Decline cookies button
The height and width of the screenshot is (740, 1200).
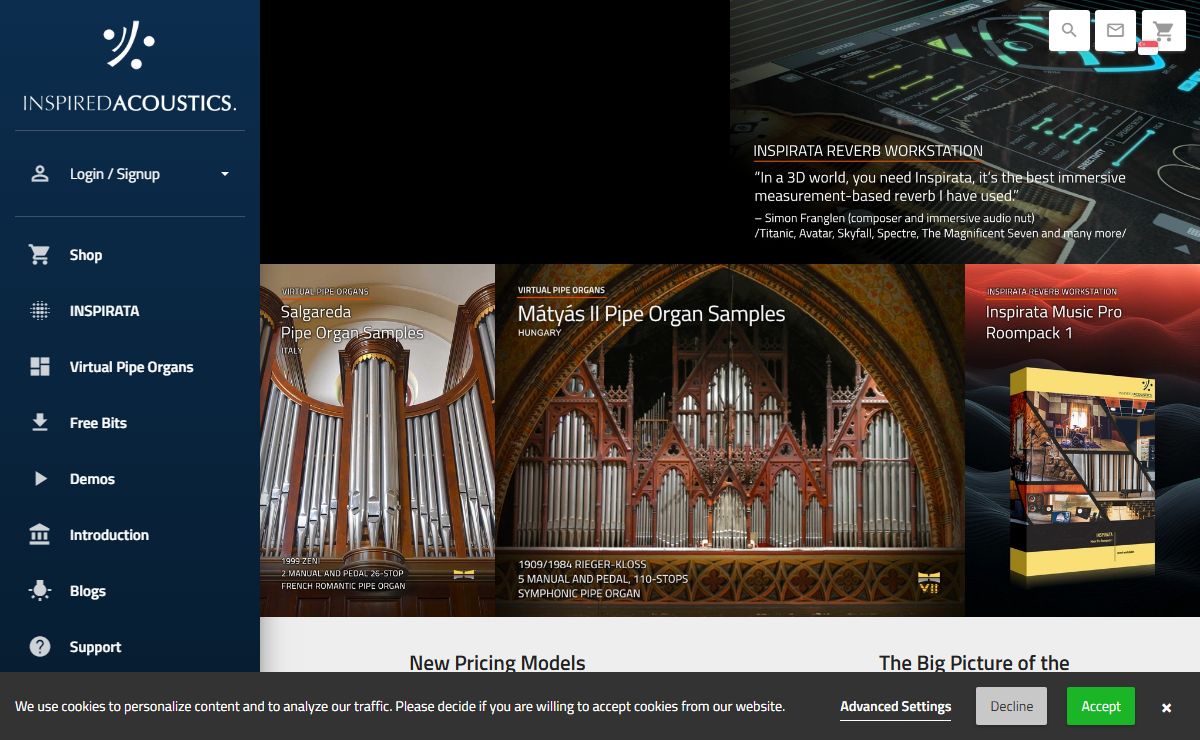(x=1012, y=706)
